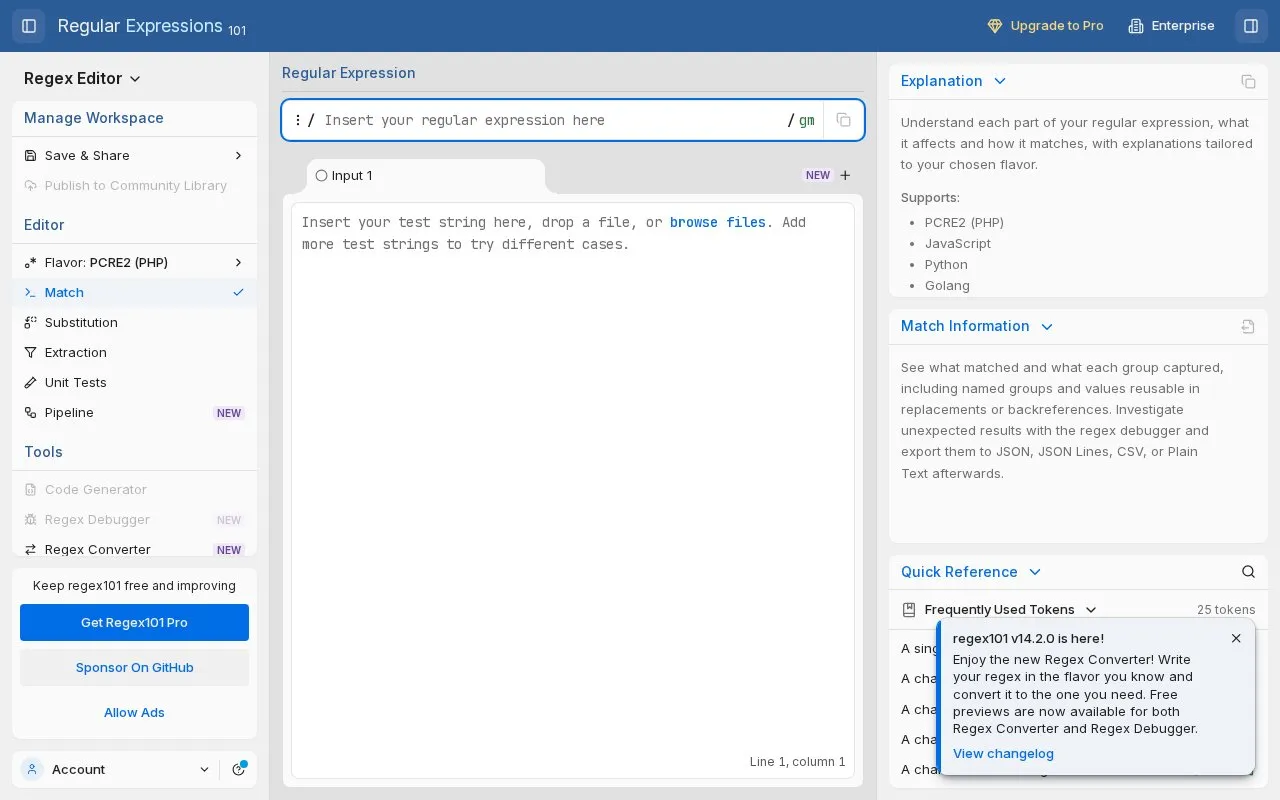Select the Match function
Screen dimensions: 1280x800
click(134, 292)
